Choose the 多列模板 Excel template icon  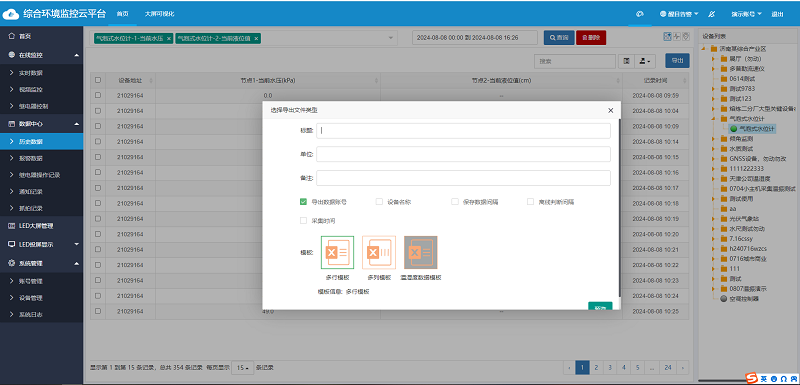[379, 252]
